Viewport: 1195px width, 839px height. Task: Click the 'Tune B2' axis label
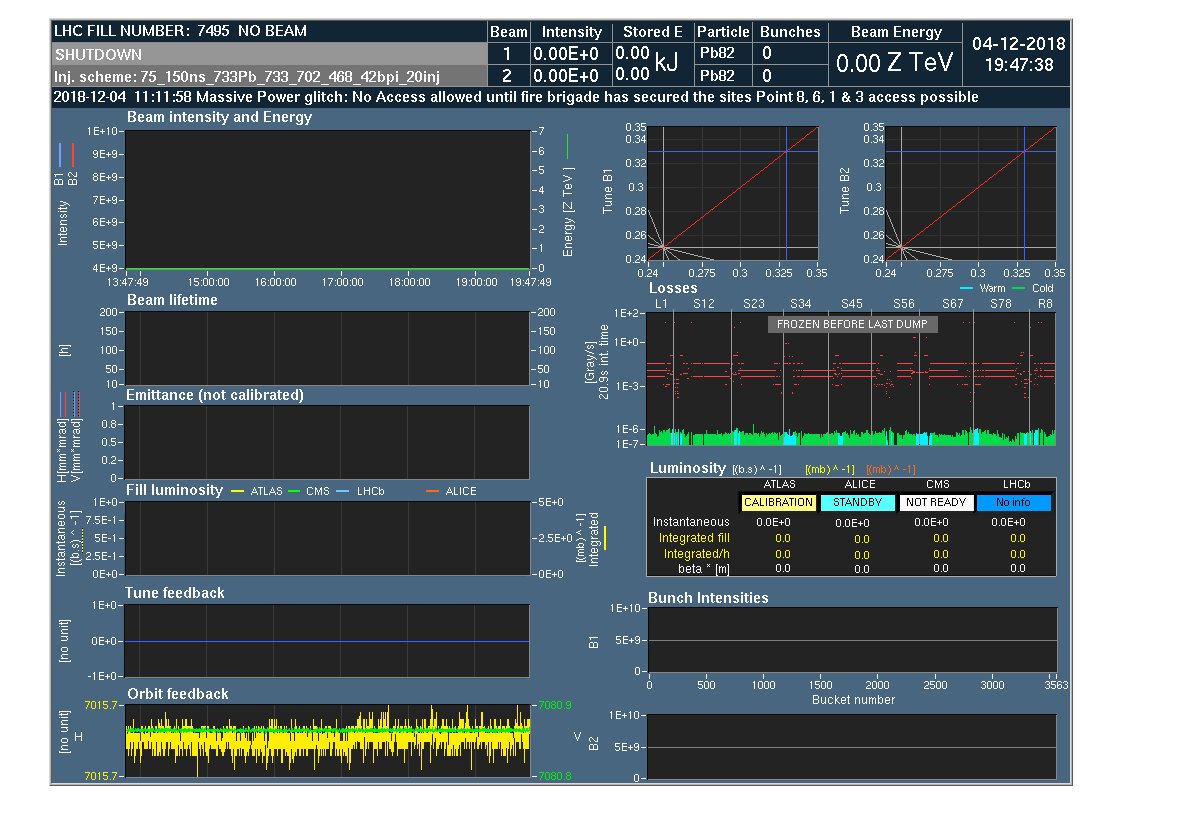(x=844, y=191)
